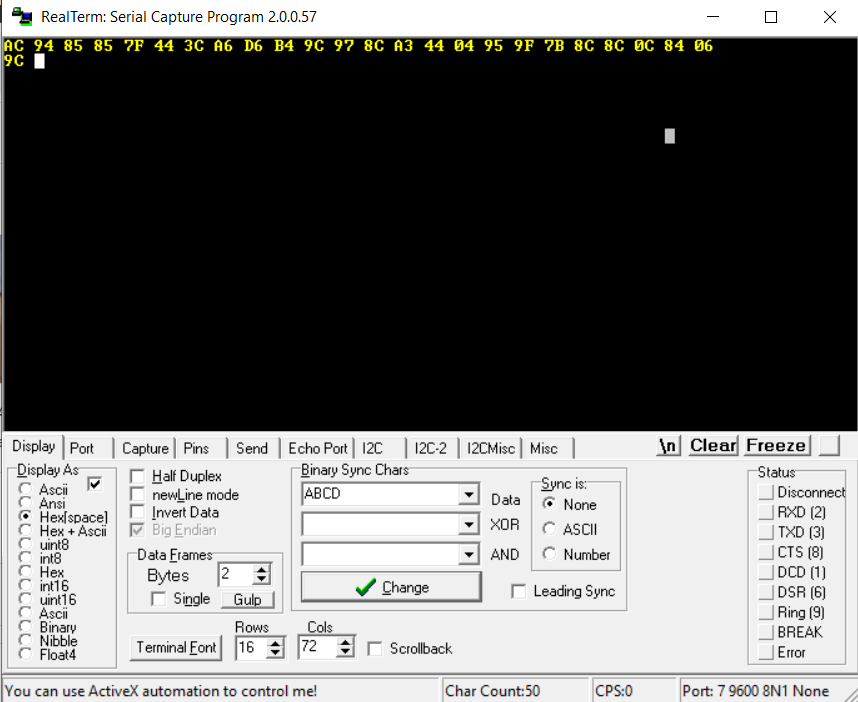Image resolution: width=858 pixels, height=702 pixels.
Task: Select the Binary display option
Action: pyautogui.click(x=25, y=626)
